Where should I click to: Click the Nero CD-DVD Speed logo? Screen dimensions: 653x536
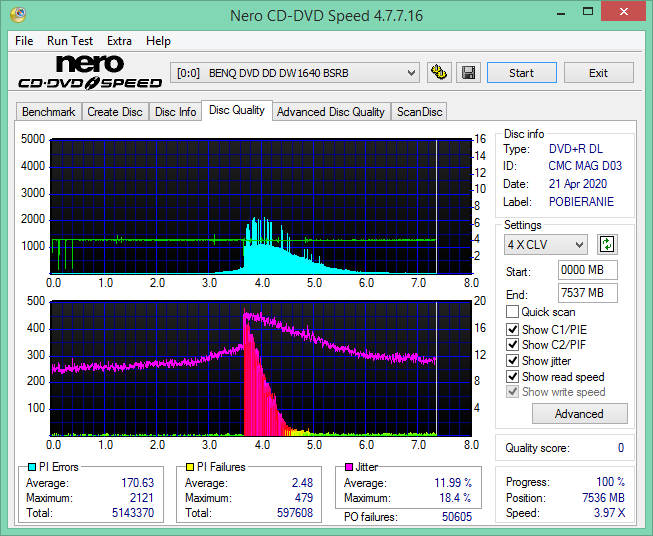coord(90,72)
